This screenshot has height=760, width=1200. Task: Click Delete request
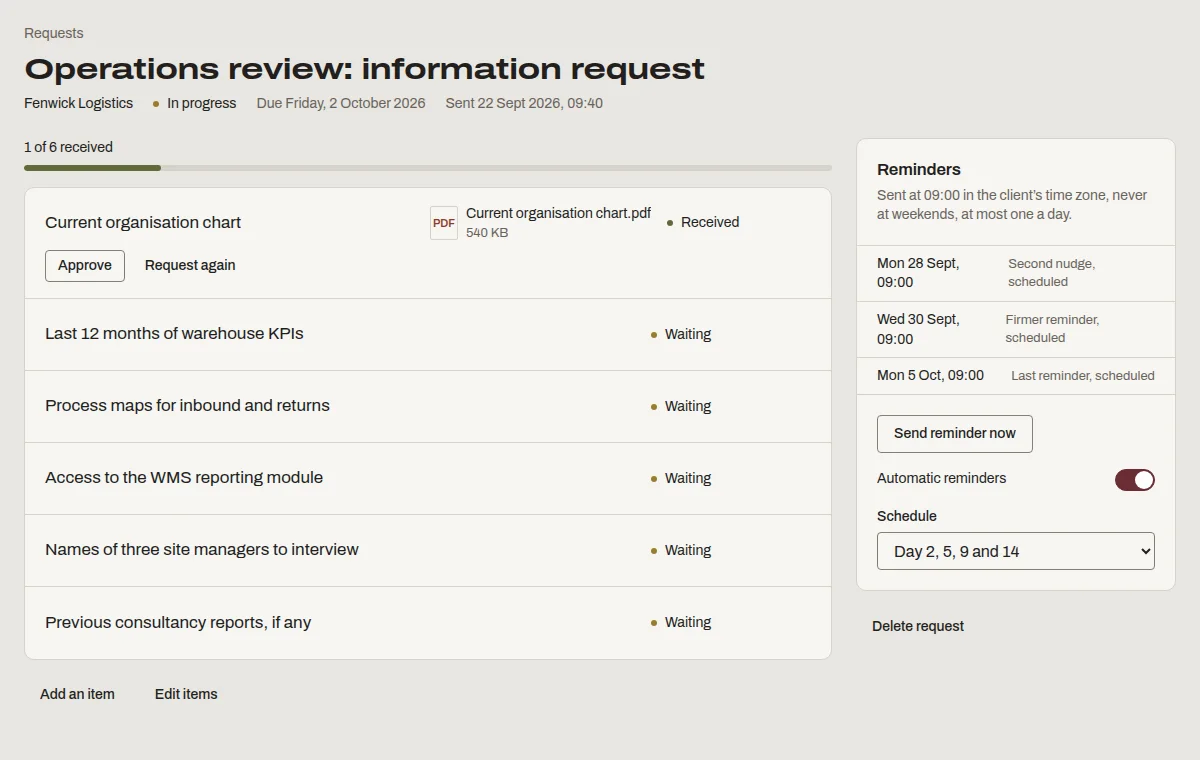click(x=918, y=626)
